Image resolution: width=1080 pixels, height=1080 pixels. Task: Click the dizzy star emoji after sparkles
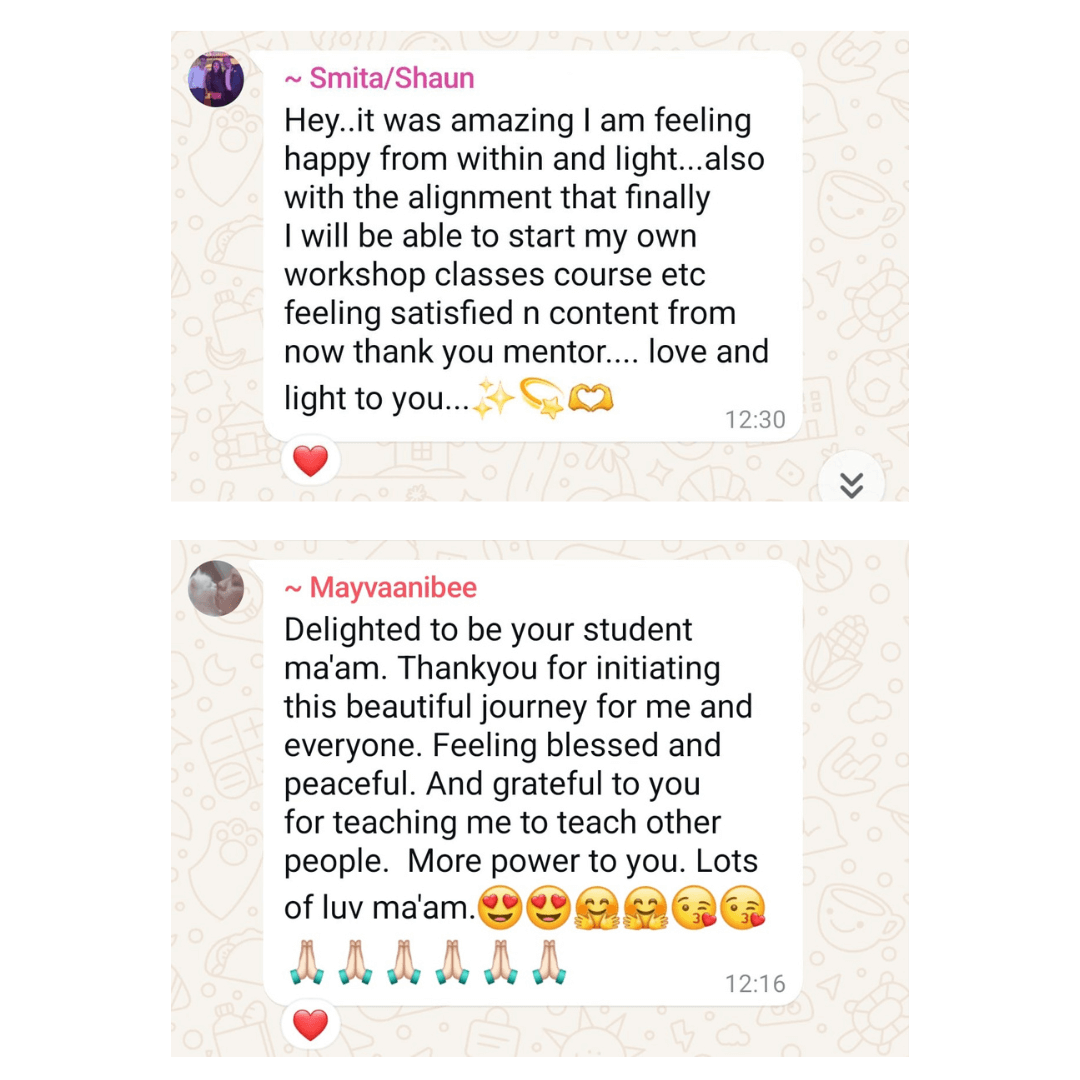tap(542, 398)
